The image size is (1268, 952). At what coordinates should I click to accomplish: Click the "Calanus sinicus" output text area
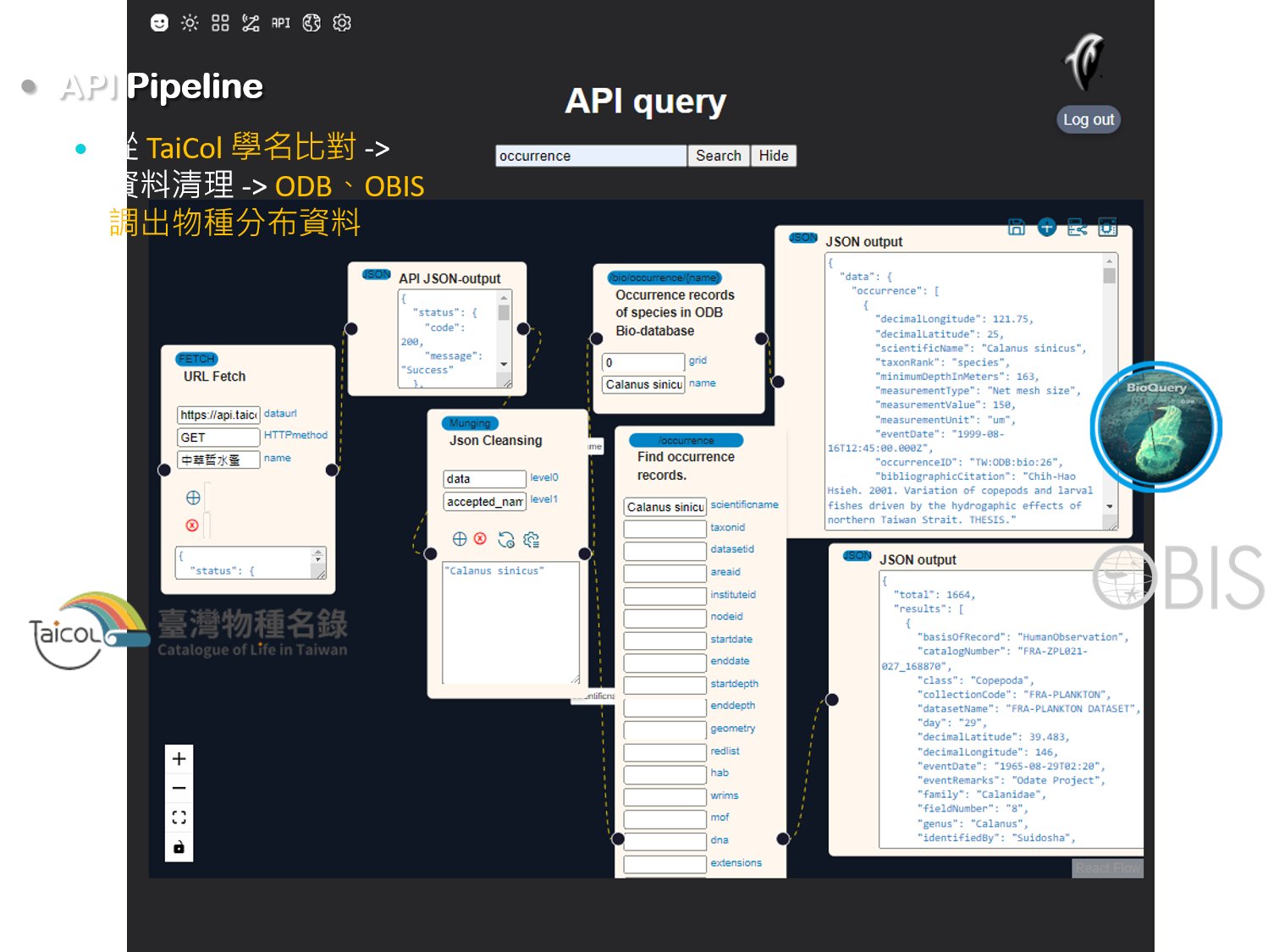(x=511, y=621)
